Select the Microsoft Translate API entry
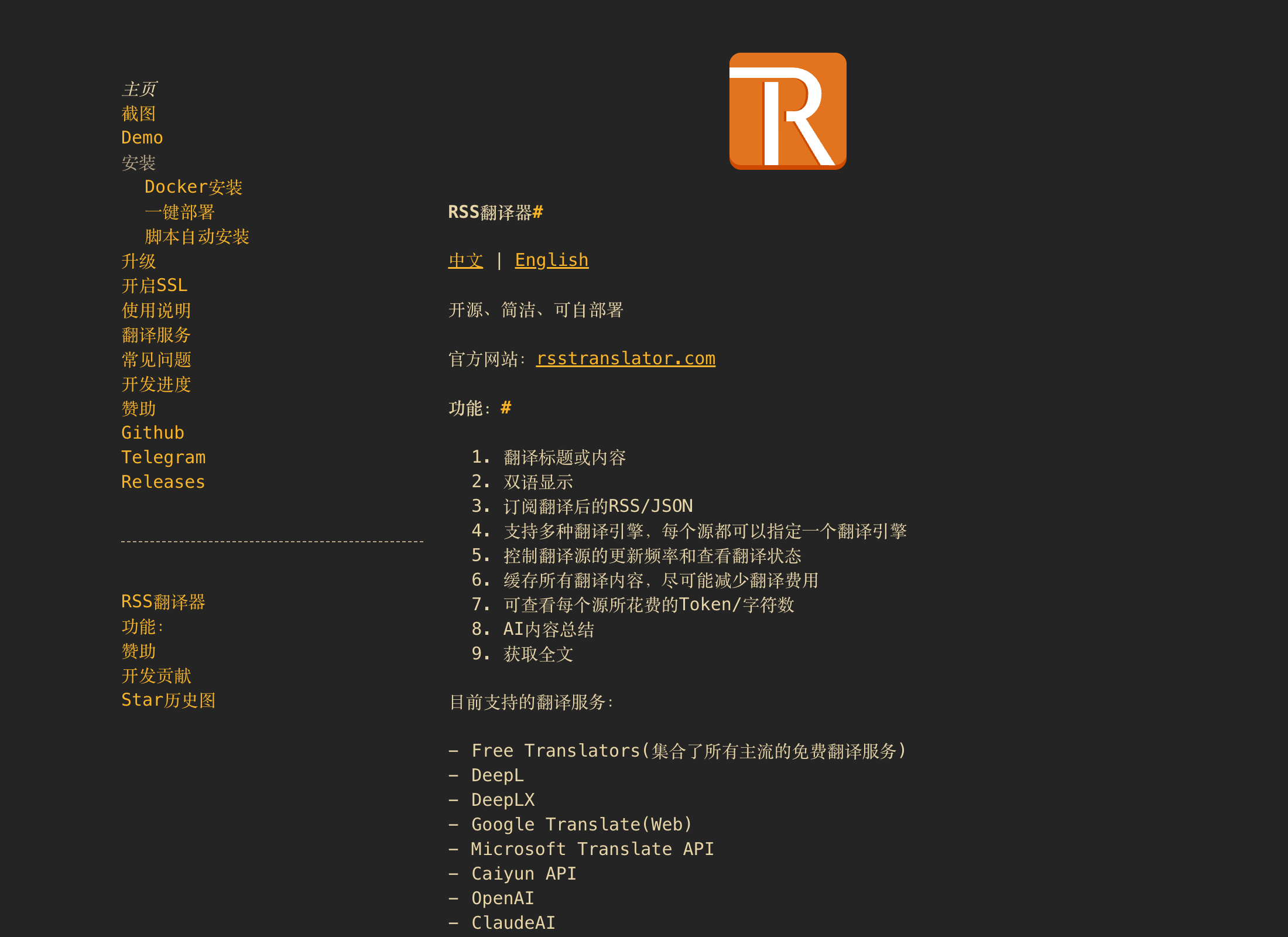Screen dimensions: 1288x937 tap(592, 849)
